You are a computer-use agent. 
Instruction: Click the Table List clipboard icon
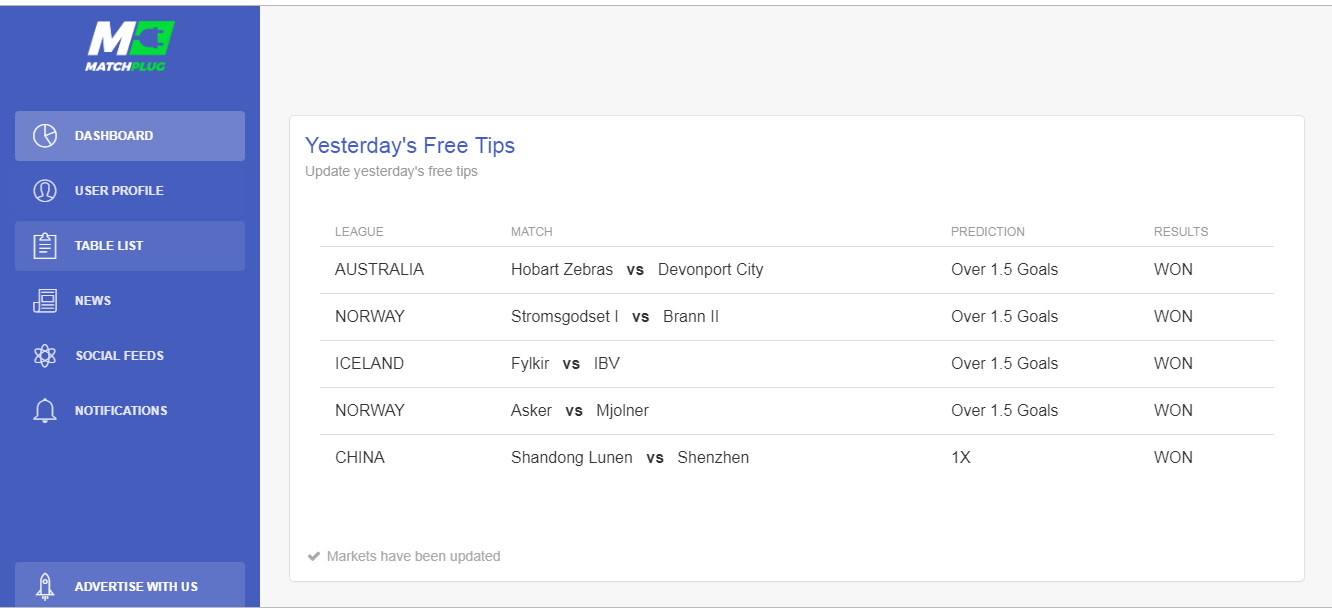coord(45,246)
